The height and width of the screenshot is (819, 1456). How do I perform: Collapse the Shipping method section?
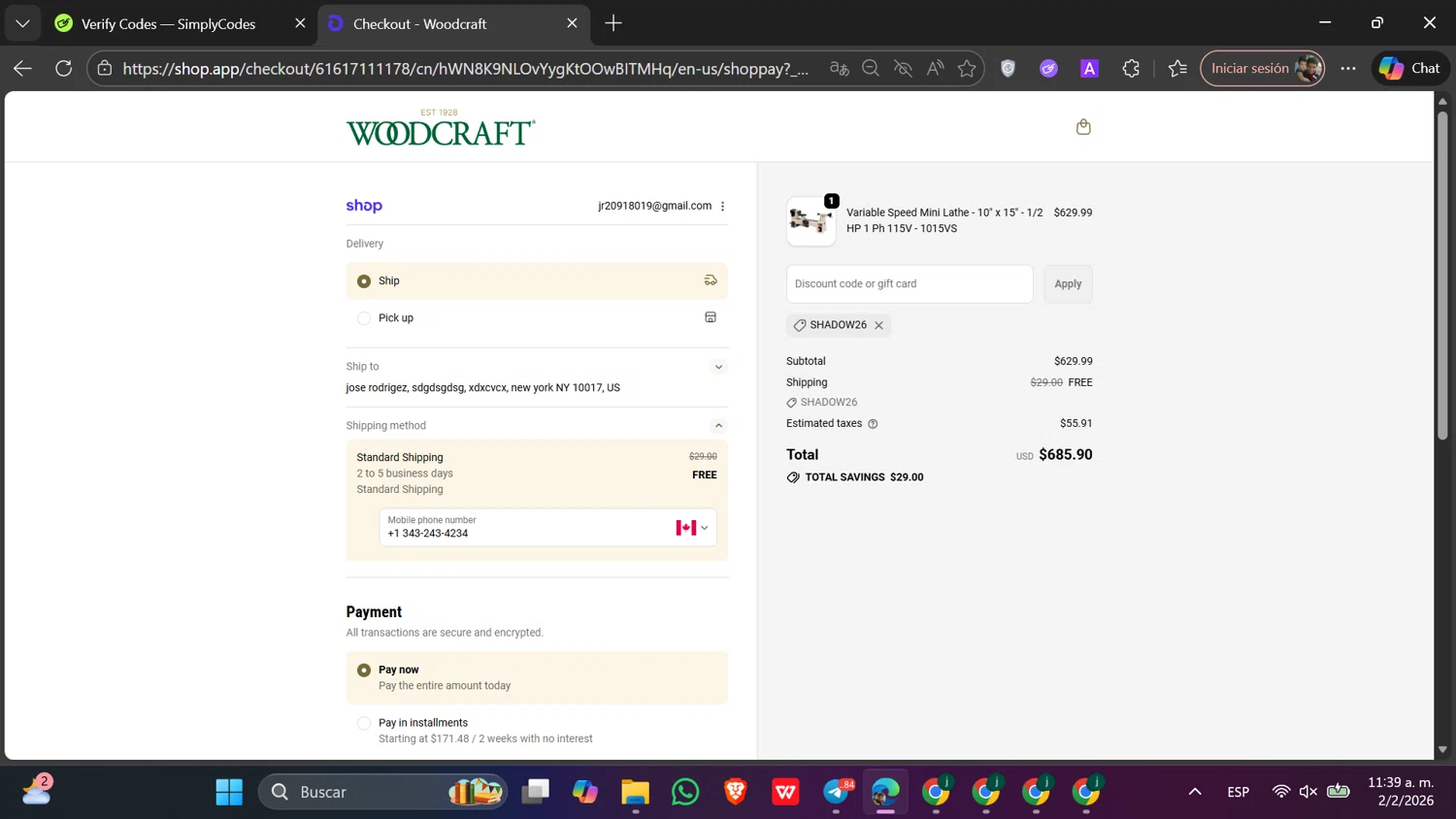718,426
